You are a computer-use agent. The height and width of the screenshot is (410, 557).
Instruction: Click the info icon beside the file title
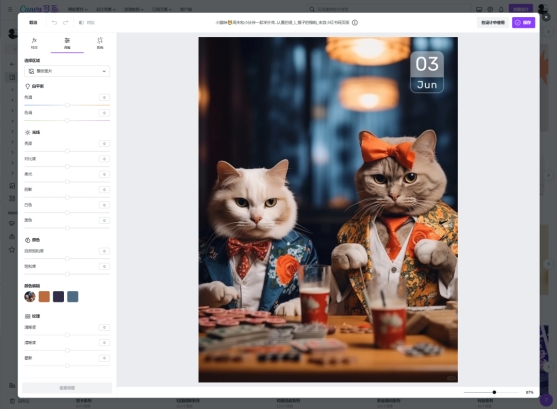355,23
